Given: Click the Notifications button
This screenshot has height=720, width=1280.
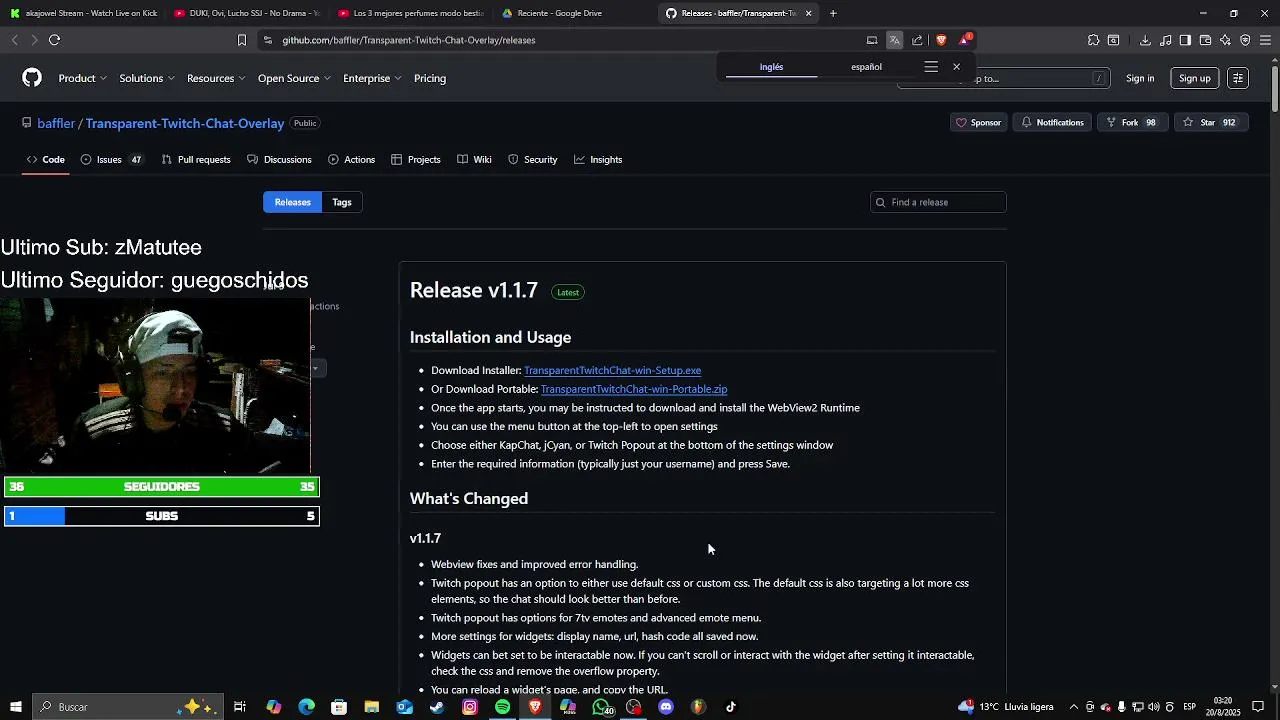Looking at the screenshot, I should pos(1052,123).
